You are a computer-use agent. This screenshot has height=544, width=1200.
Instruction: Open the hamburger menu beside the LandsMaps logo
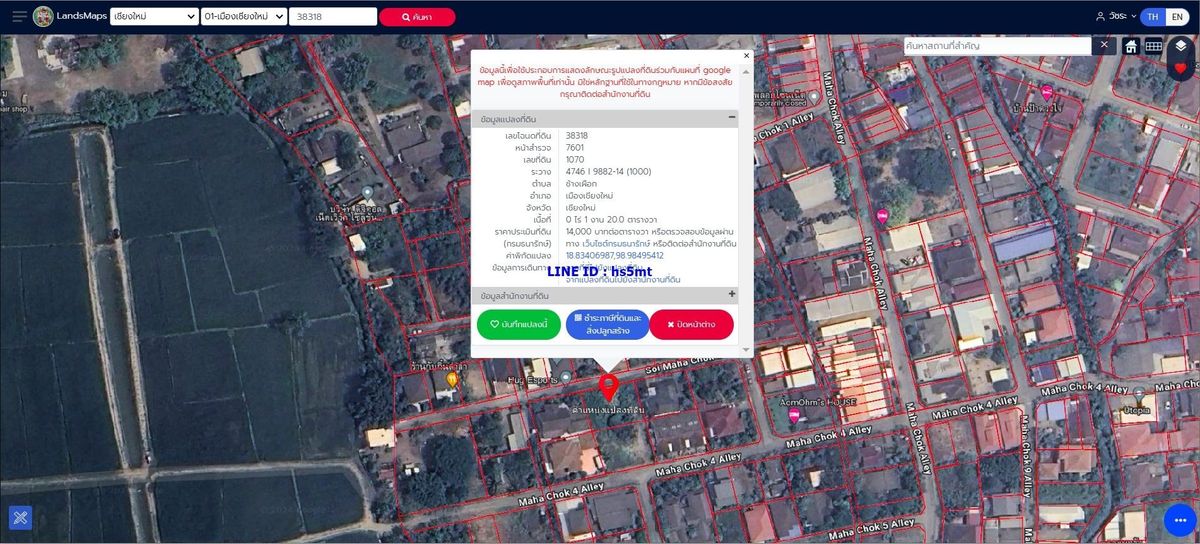[x=19, y=17]
